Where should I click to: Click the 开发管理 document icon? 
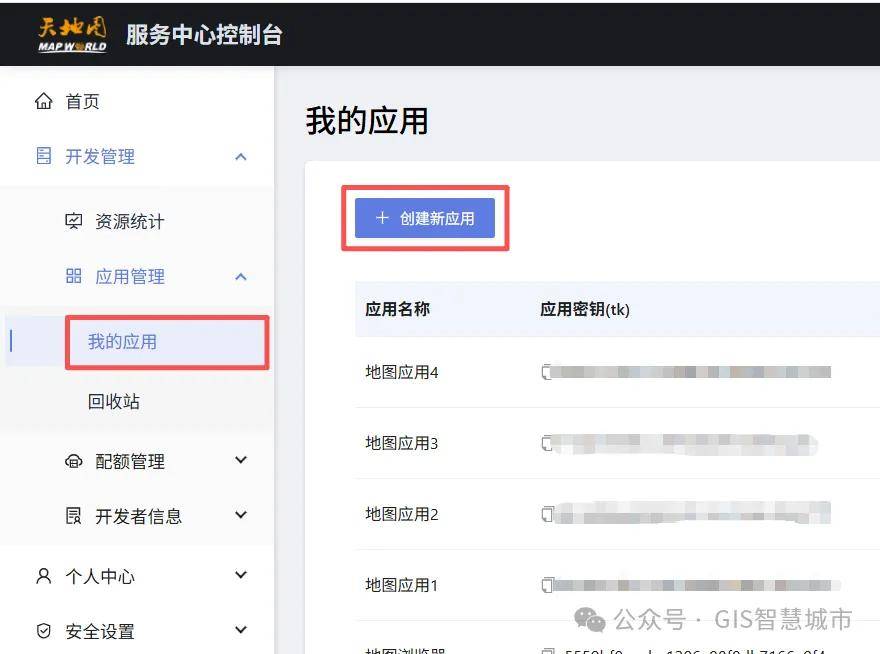pyautogui.click(x=43, y=157)
